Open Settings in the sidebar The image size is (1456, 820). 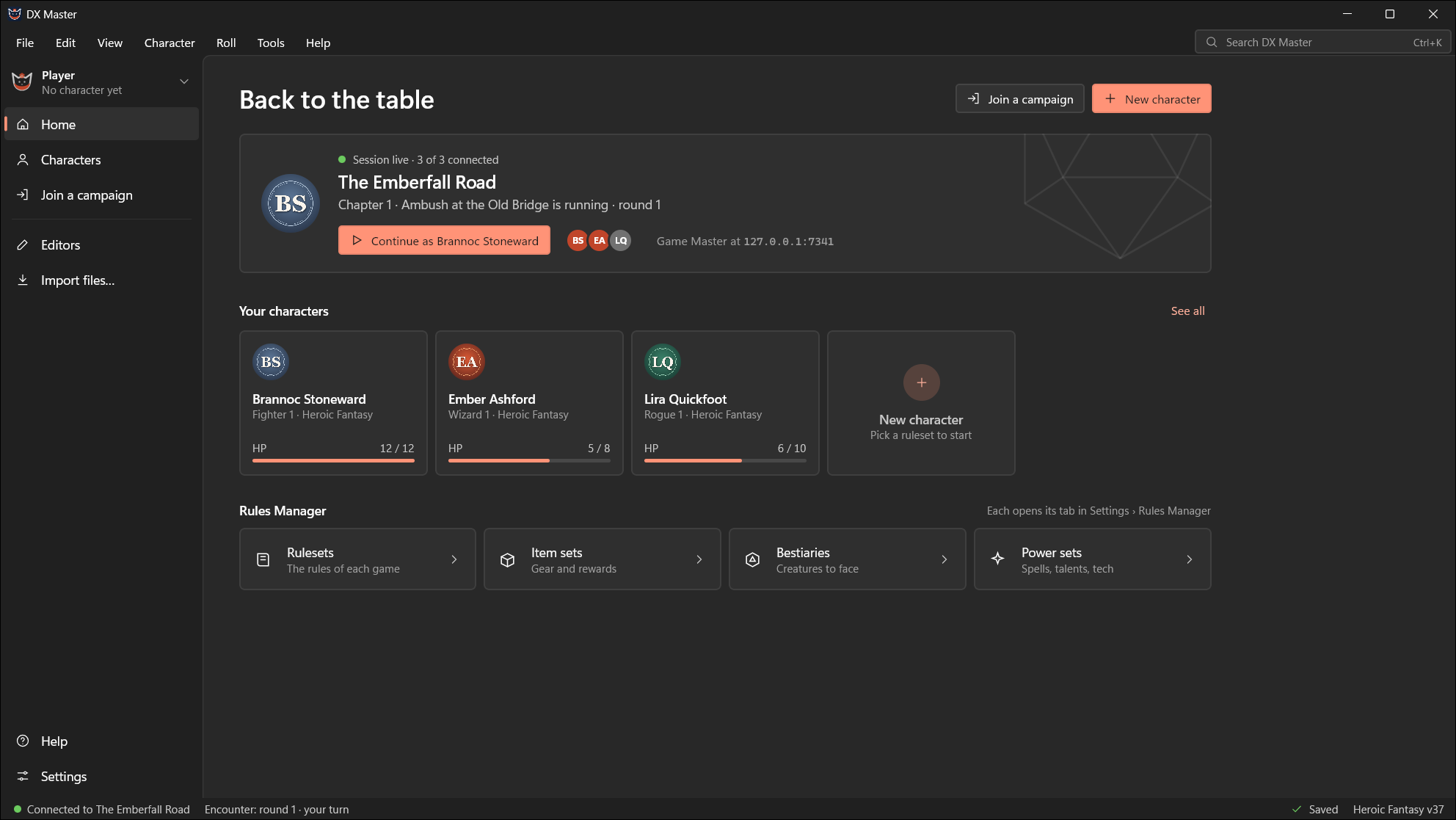(101, 776)
